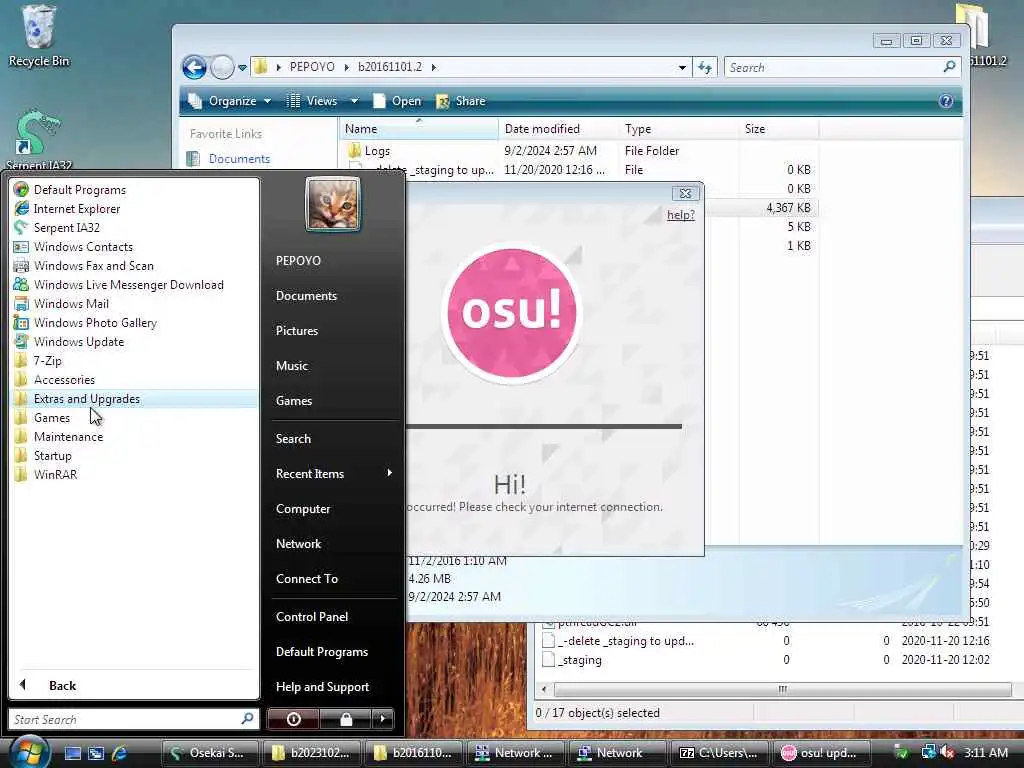1024x768 pixels.
Task: Open Control Panel from Start menu
Action: click(312, 617)
